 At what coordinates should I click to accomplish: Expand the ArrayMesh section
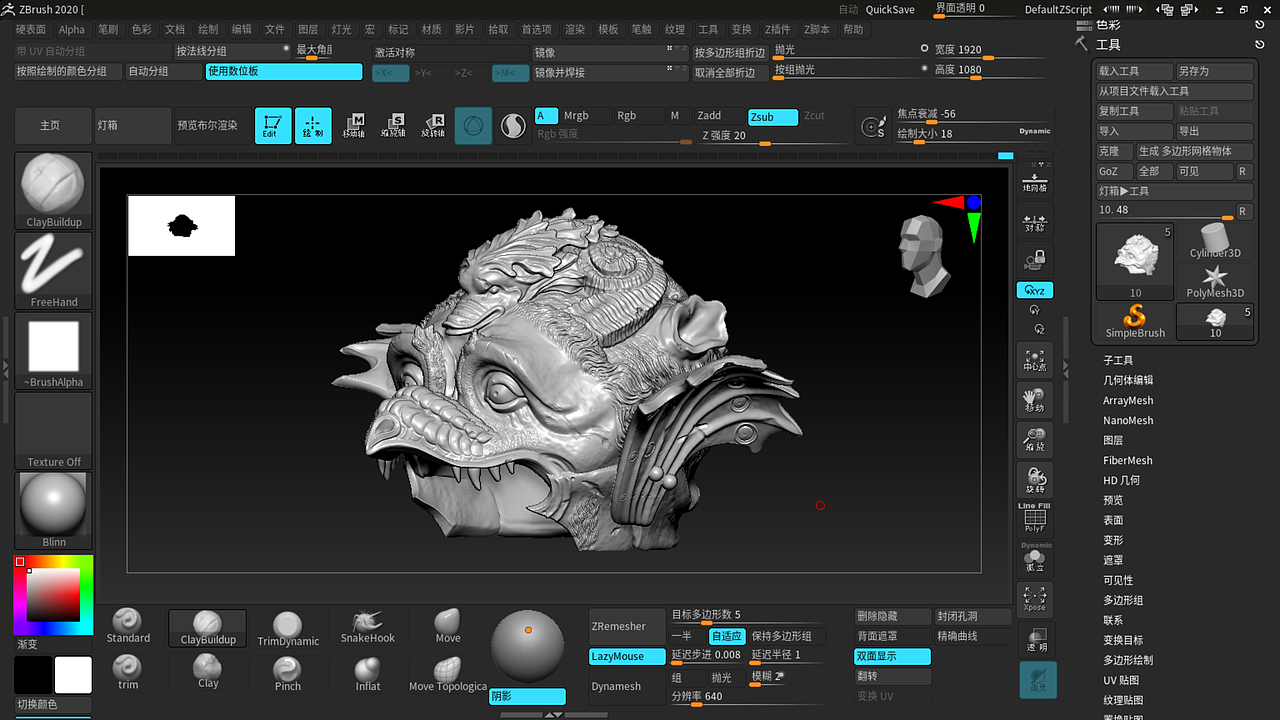click(1128, 400)
